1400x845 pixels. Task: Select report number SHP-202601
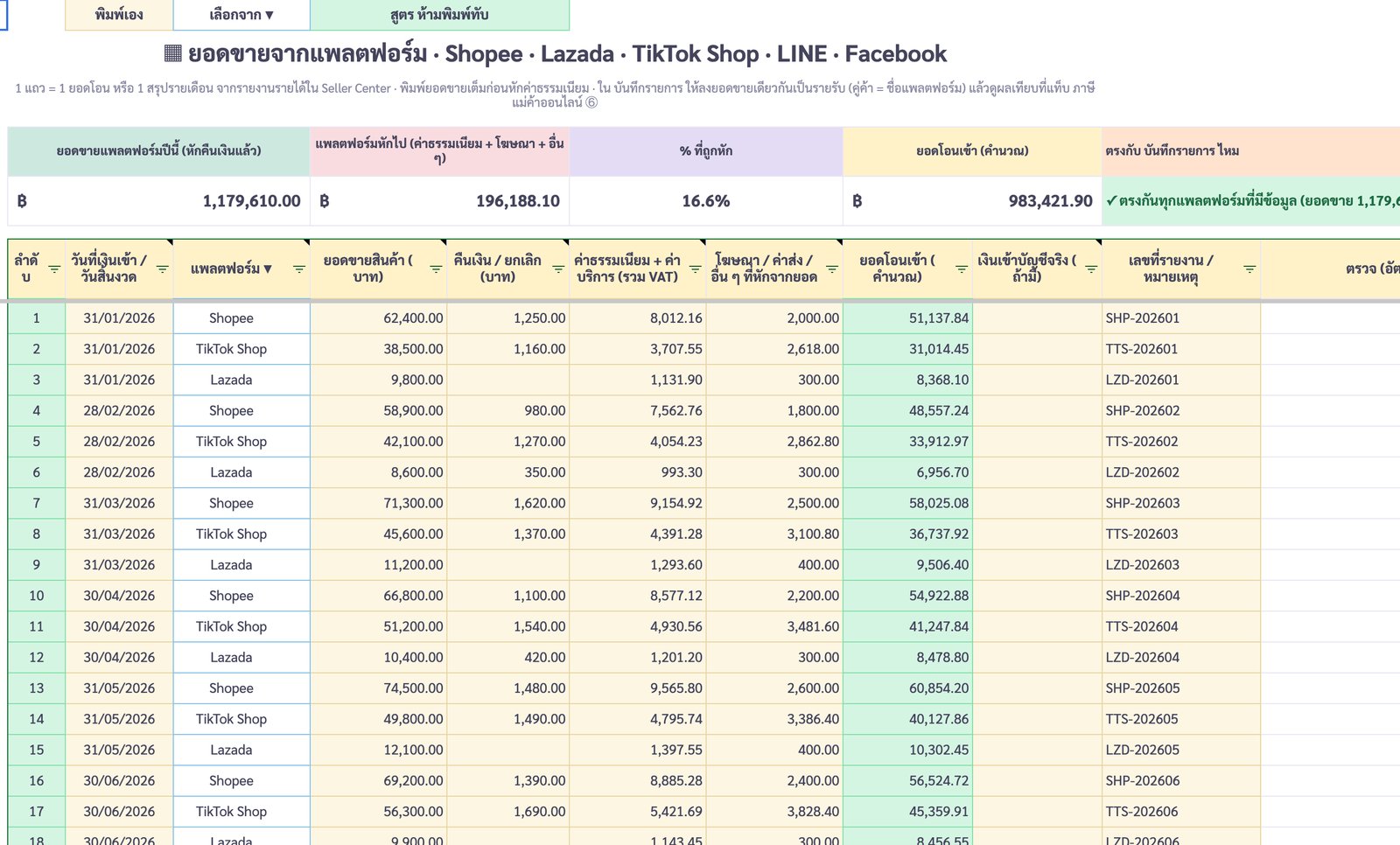point(1181,318)
